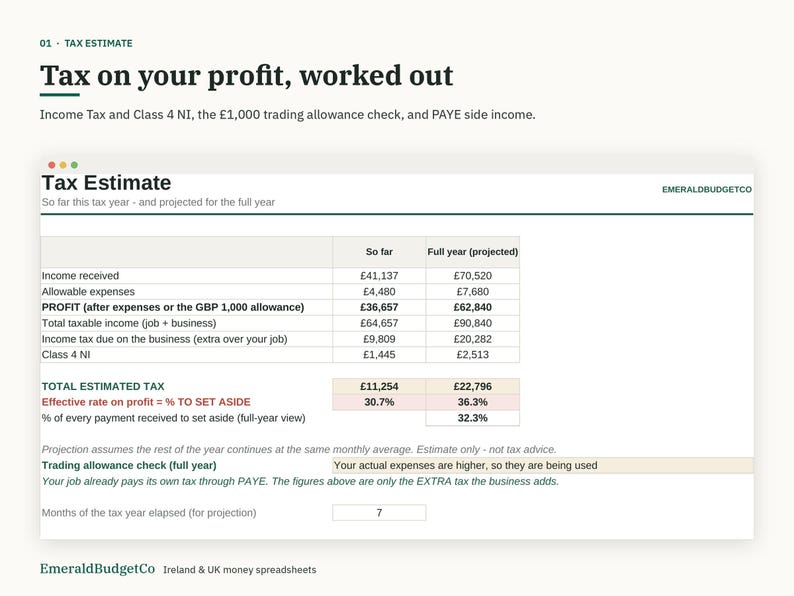The height and width of the screenshot is (596, 794).
Task: Select the 'Your actual expenses are higher' result cell
Action: (543, 465)
